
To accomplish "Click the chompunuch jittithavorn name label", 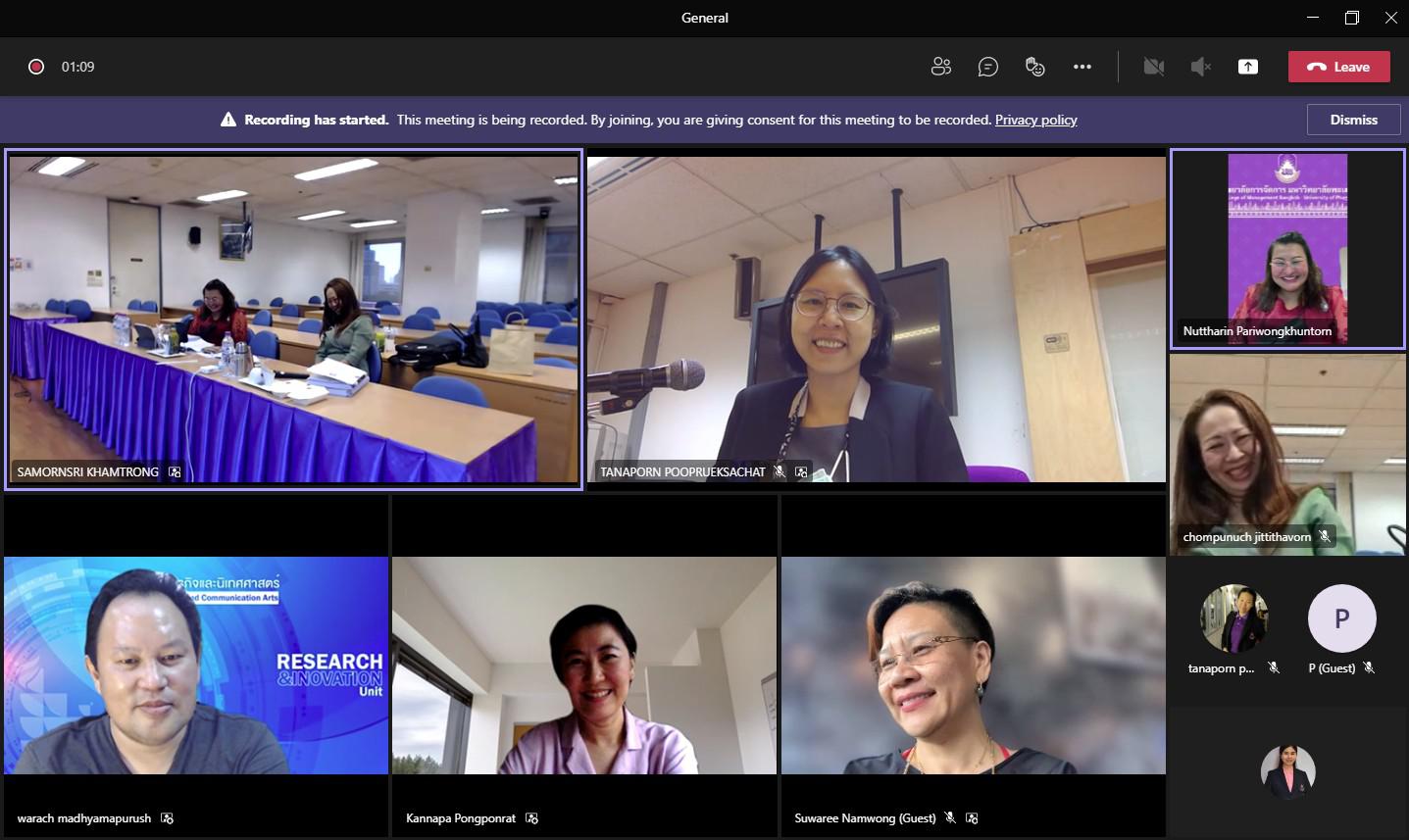I will 1246,537.
